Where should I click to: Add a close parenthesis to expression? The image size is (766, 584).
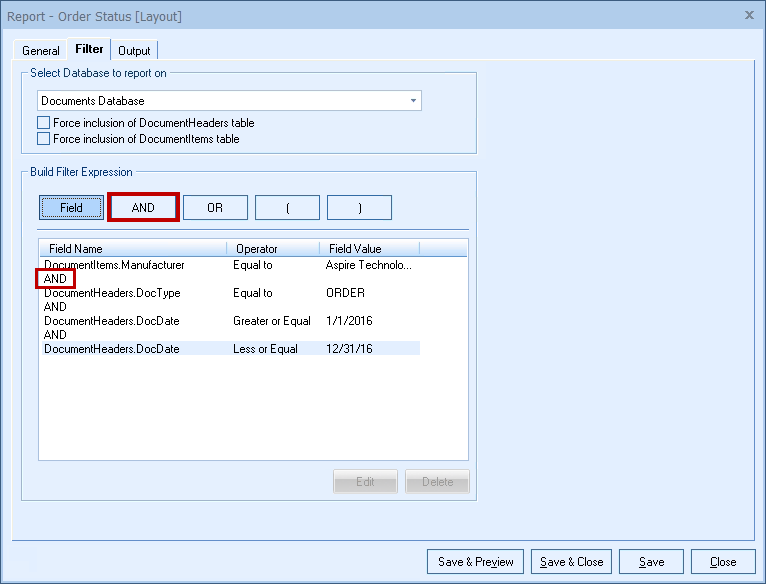pyautogui.click(x=359, y=207)
